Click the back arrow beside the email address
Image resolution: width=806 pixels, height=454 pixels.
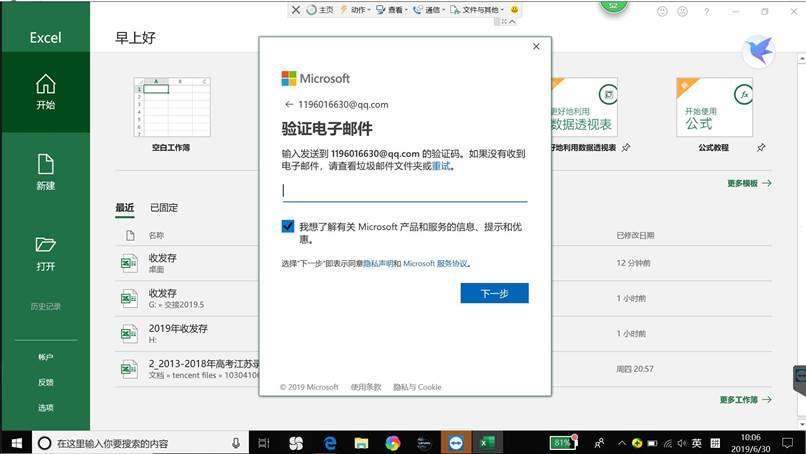click(x=288, y=104)
